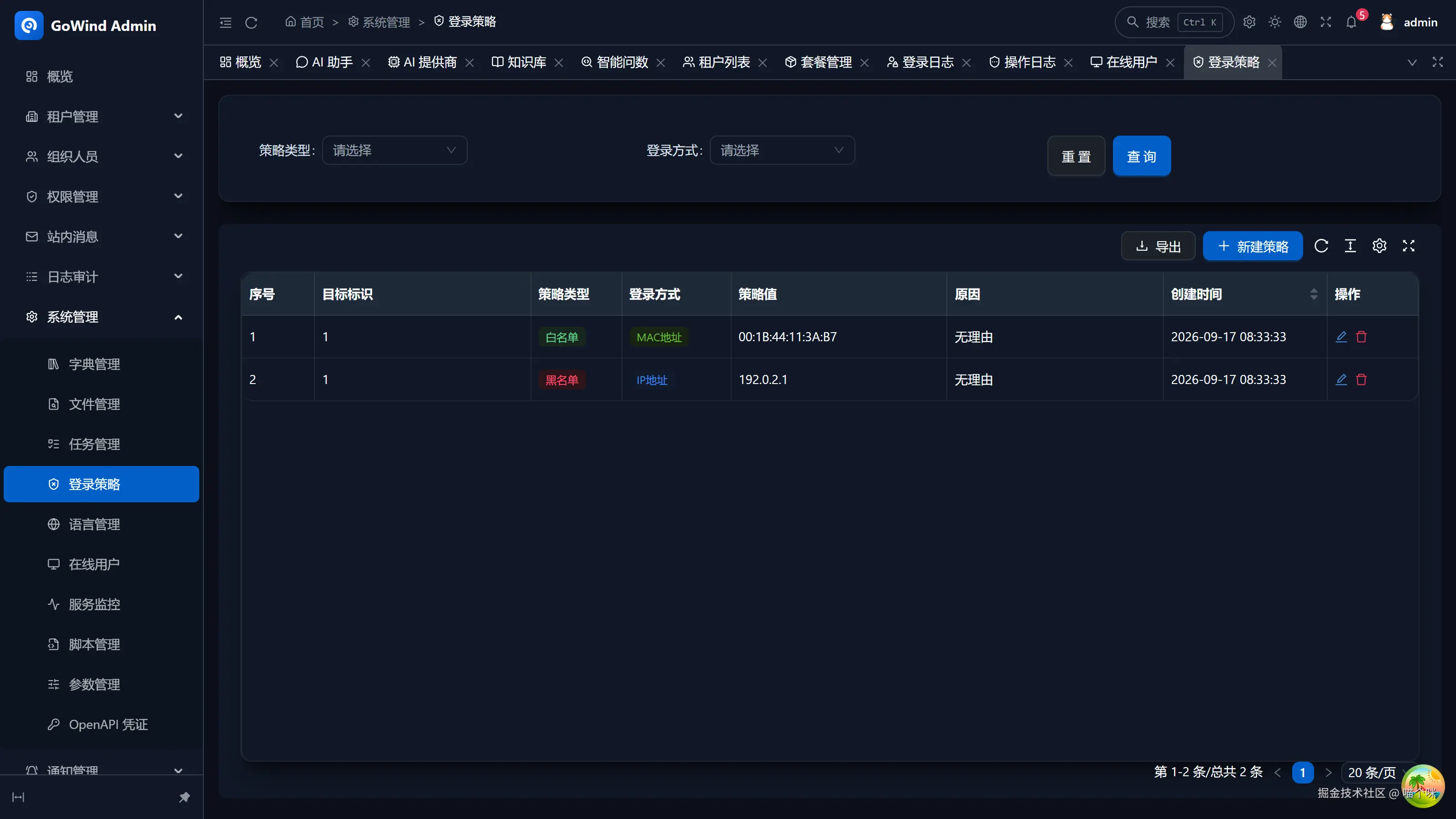Maximize tab content area icon

click(x=1438, y=62)
